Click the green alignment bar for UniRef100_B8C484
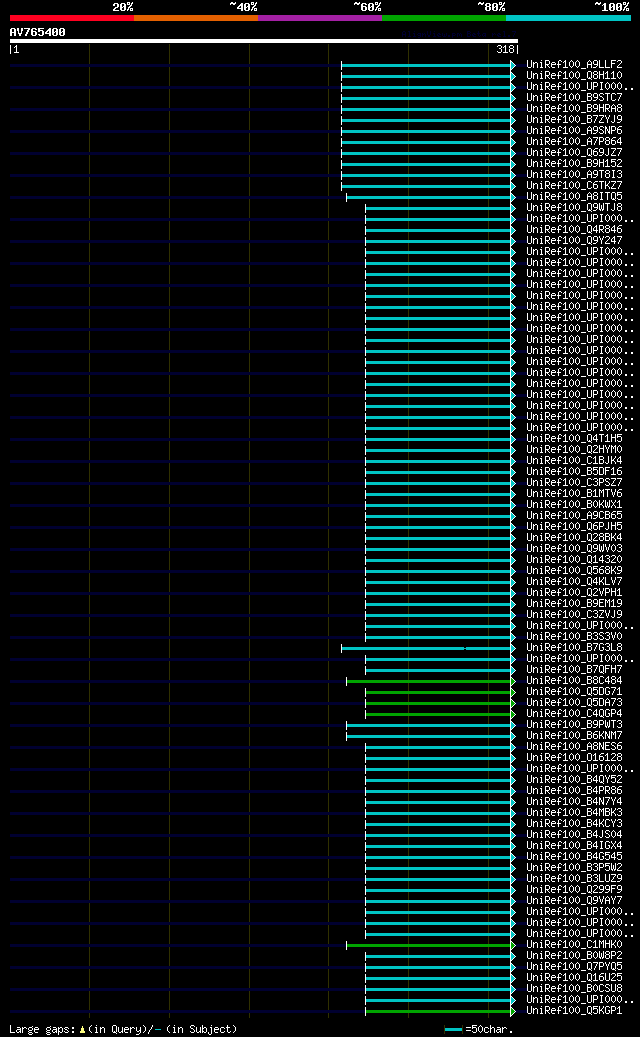 click(430, 681)
